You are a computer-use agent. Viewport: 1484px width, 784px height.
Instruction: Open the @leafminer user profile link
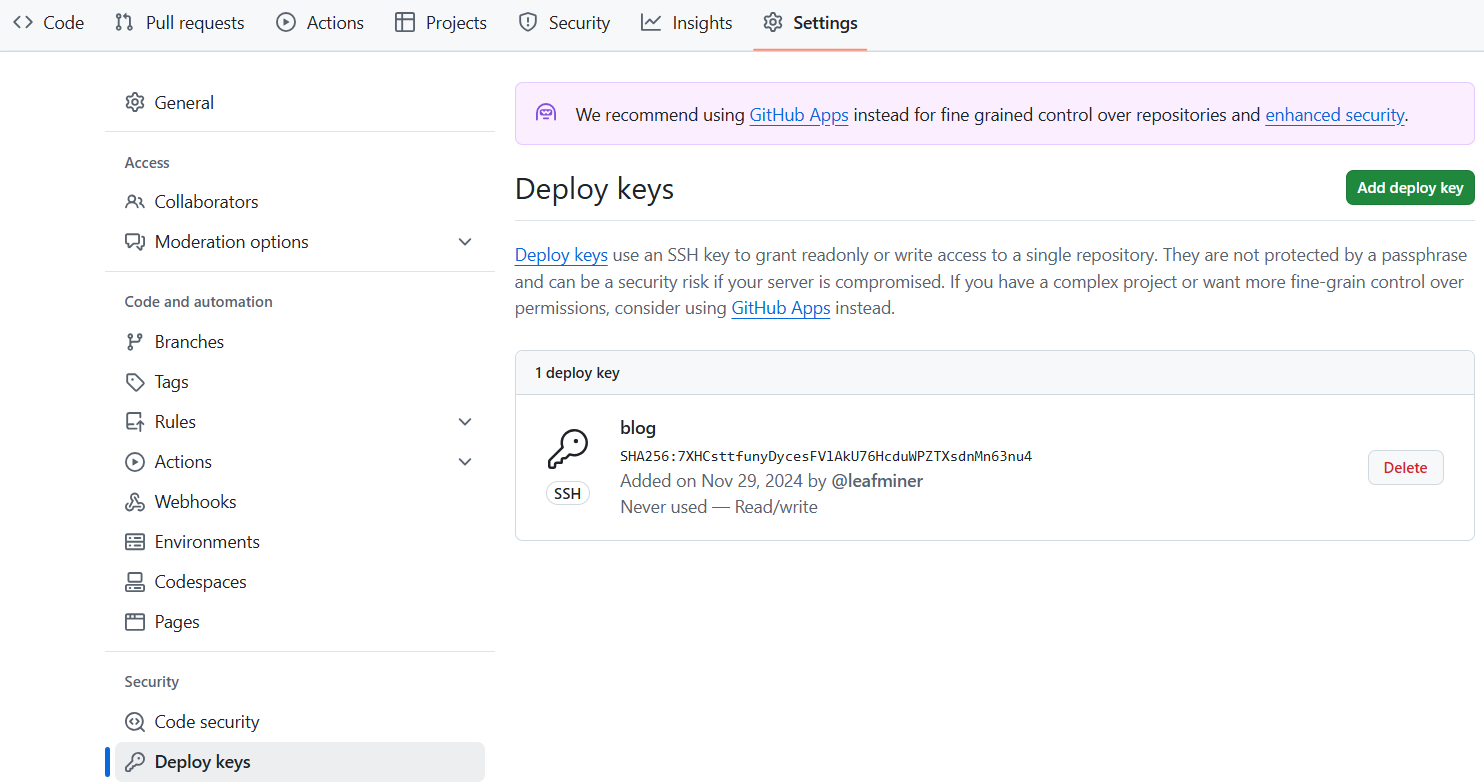pos(877,481)
